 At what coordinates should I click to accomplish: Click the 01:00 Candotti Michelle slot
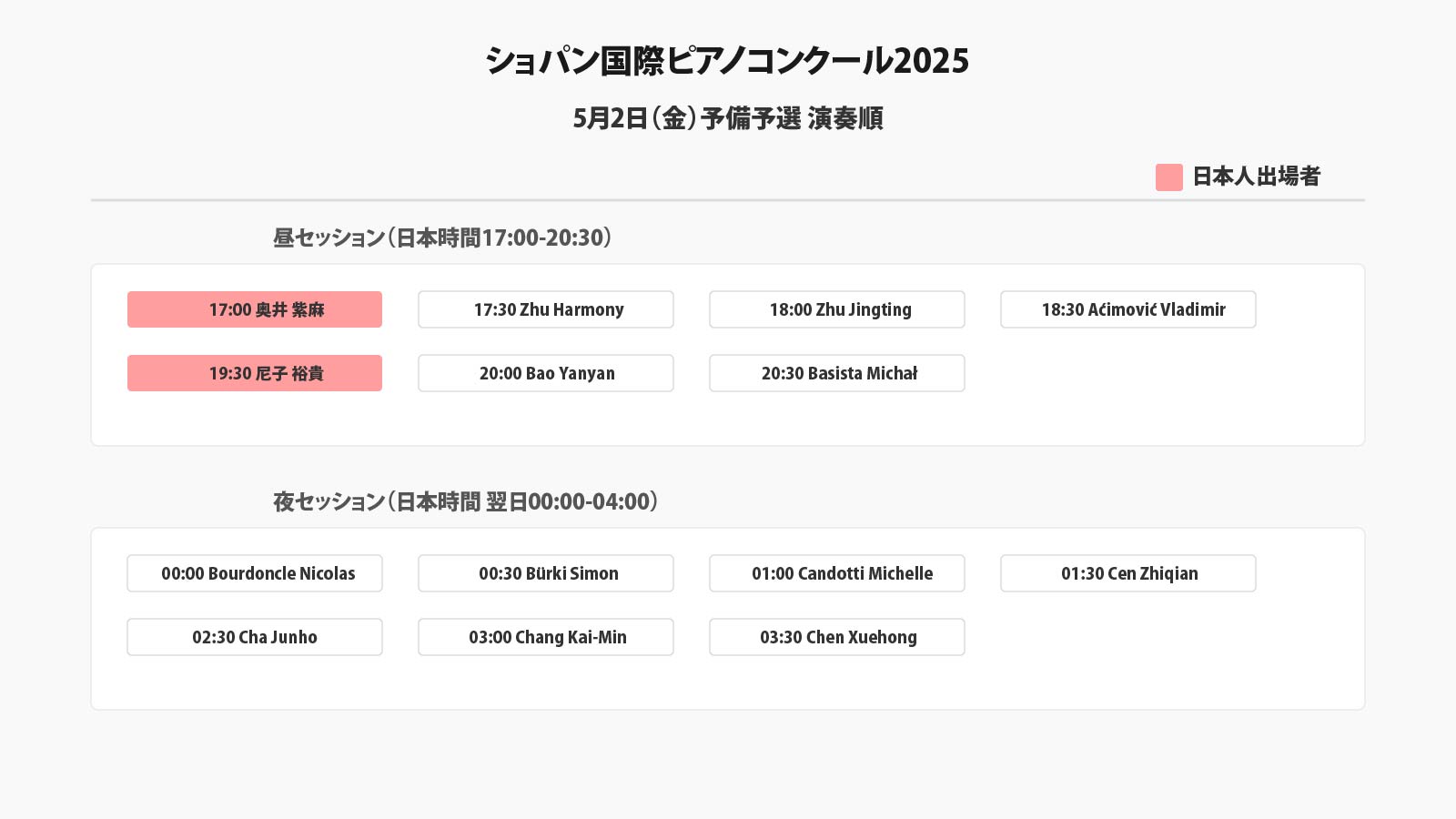pos(837,573)
